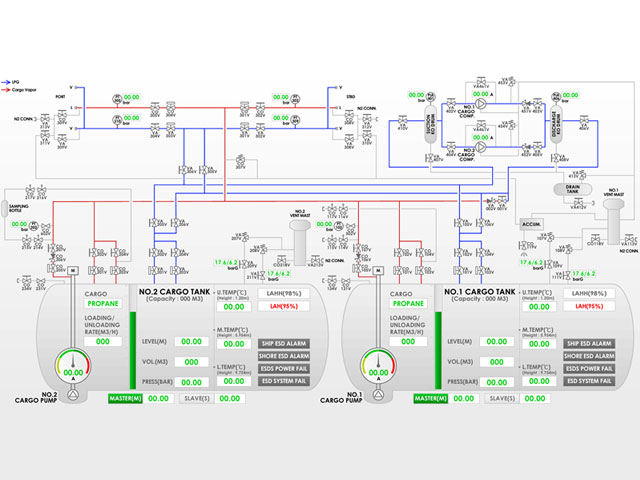Click the PROPANE cargo field of NO.2 tank
This screenshot has width=640, height=480.
tap(103, 304)
